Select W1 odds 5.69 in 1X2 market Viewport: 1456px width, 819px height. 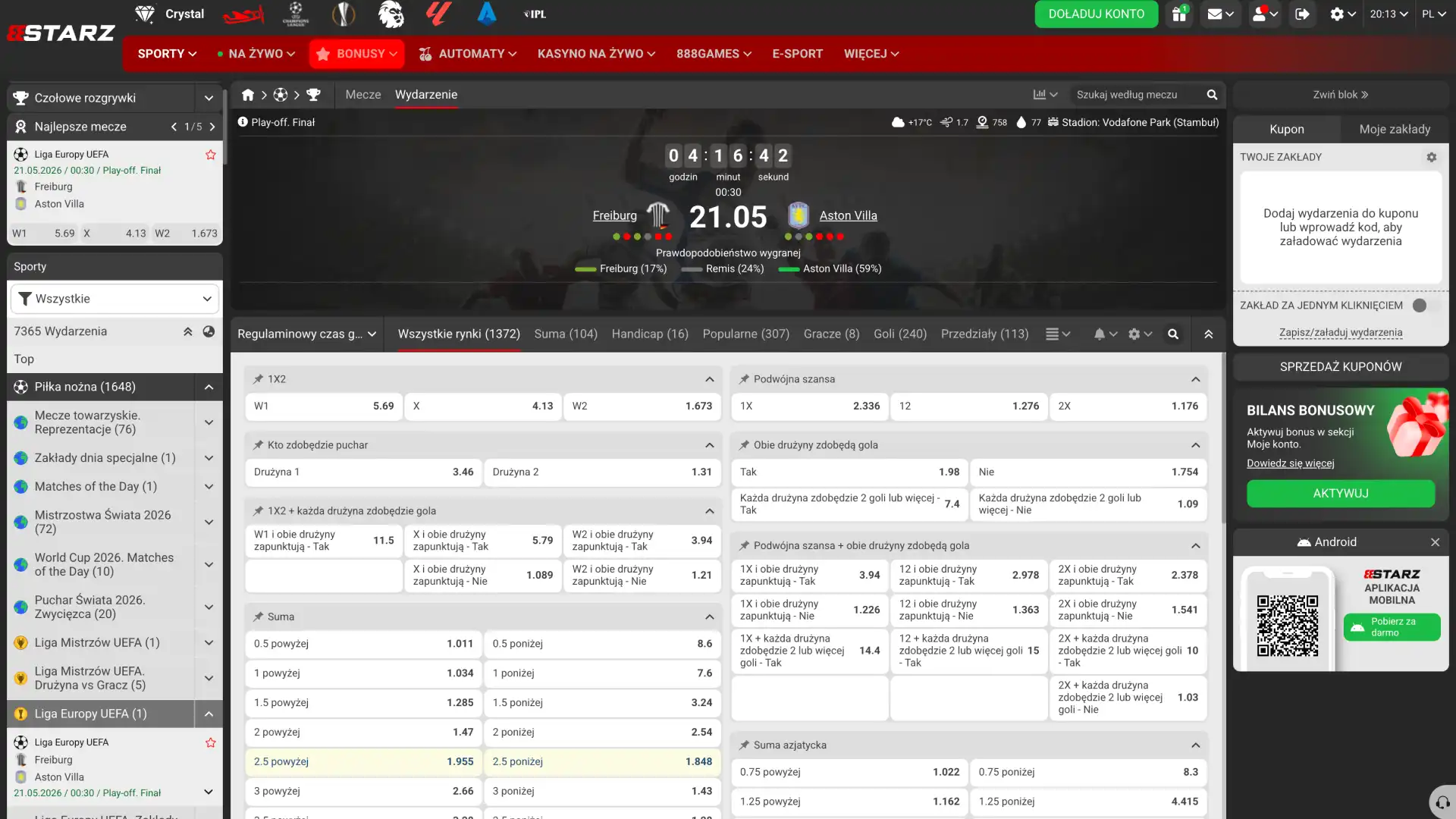324,406
